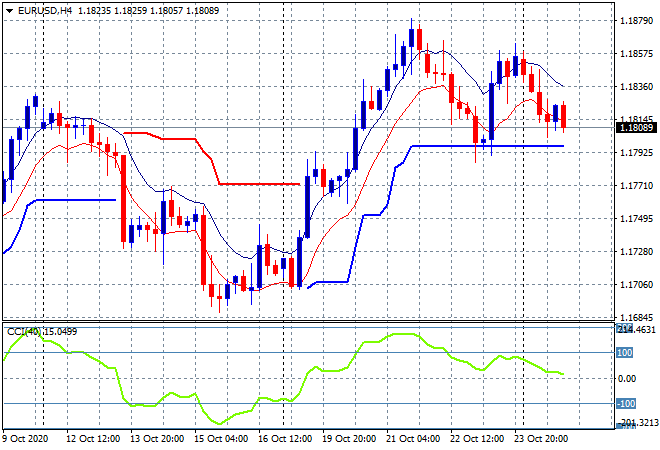The width and height of the screenshot is (660, 450).
Task: Click the black triangle beside EURUSD,H4
Action: 9,11
